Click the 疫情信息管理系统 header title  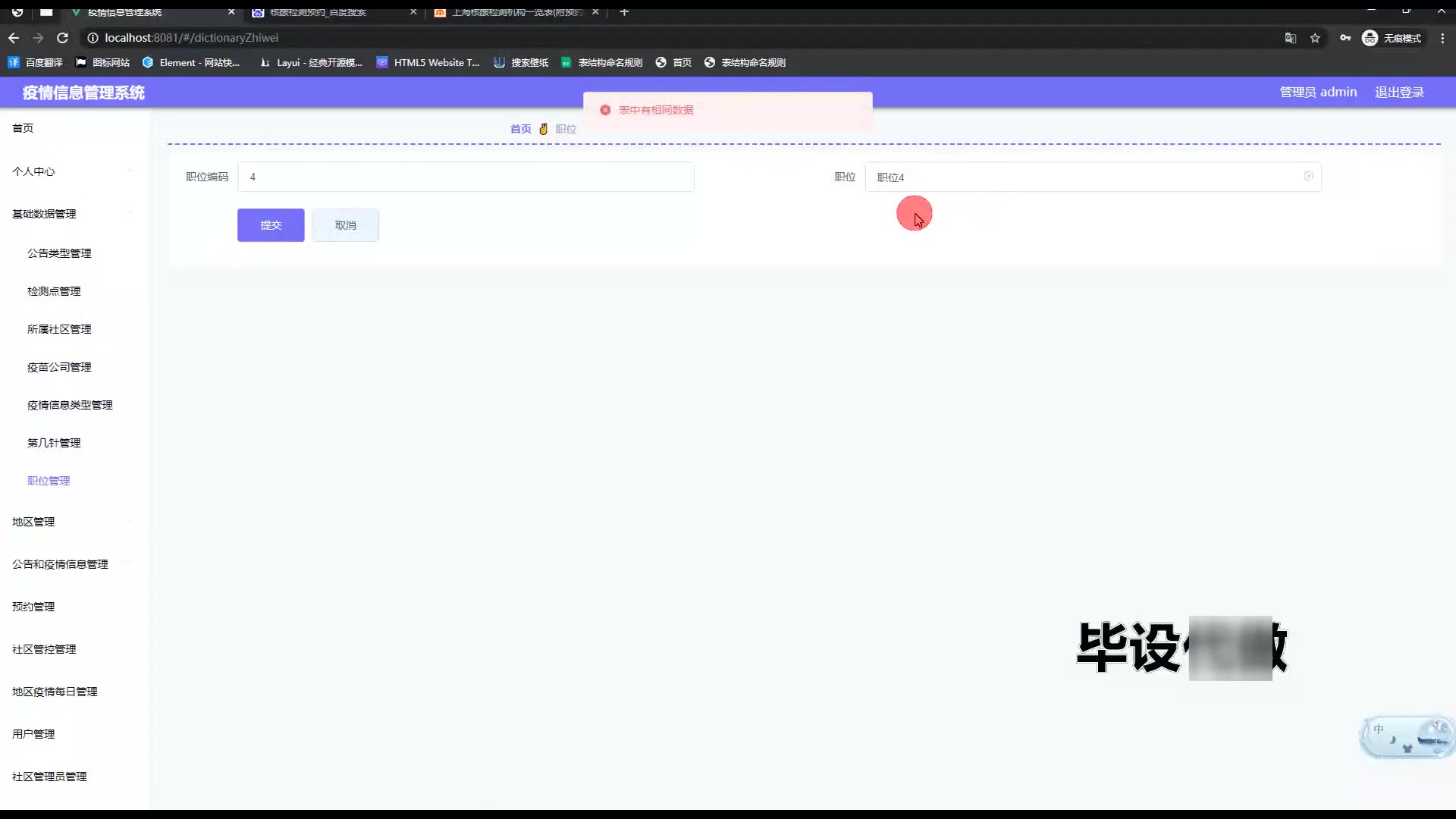click(x=83, y=93)
